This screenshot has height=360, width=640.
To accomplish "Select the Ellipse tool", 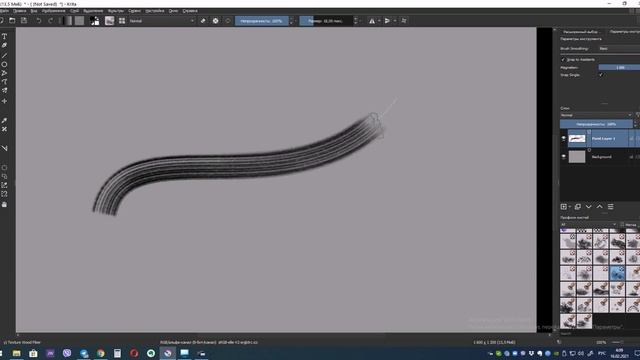I will 4,64.
